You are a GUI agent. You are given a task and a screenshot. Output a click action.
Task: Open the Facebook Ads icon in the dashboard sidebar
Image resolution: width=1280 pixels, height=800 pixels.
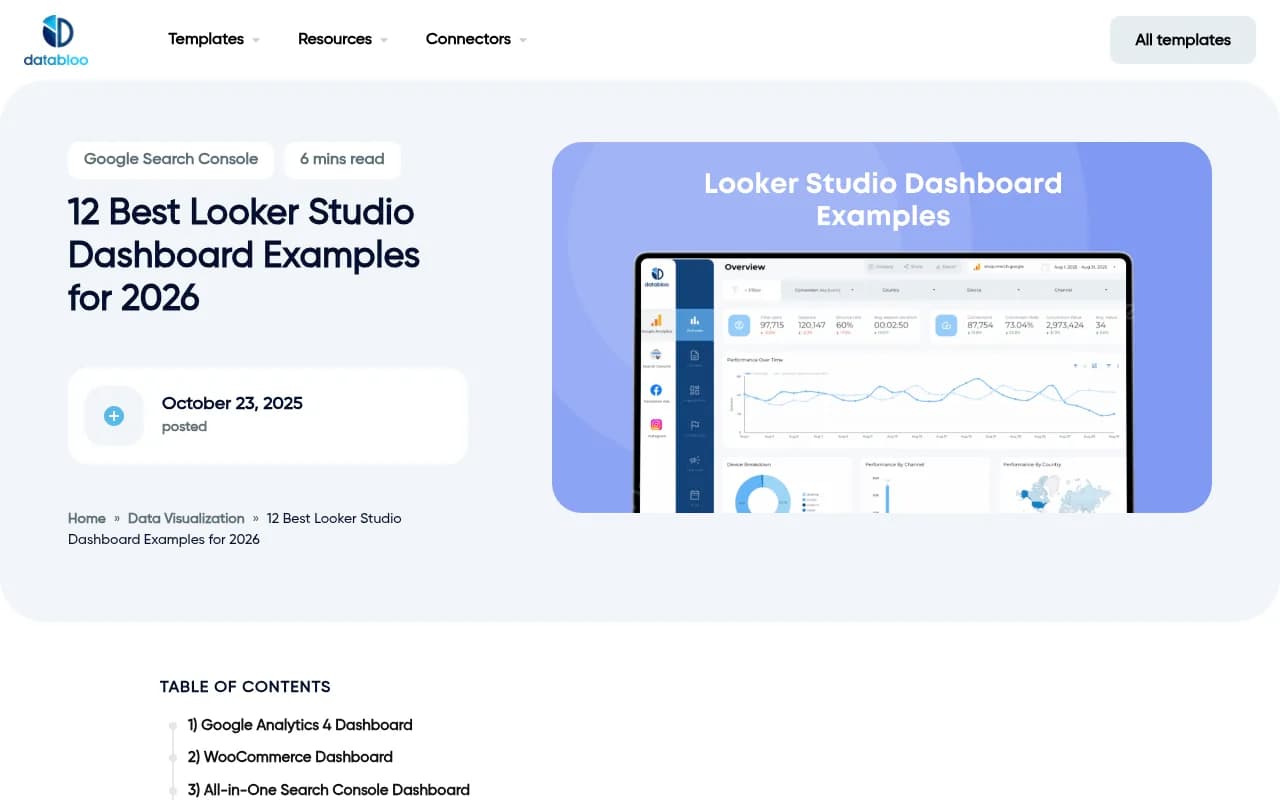657,390
